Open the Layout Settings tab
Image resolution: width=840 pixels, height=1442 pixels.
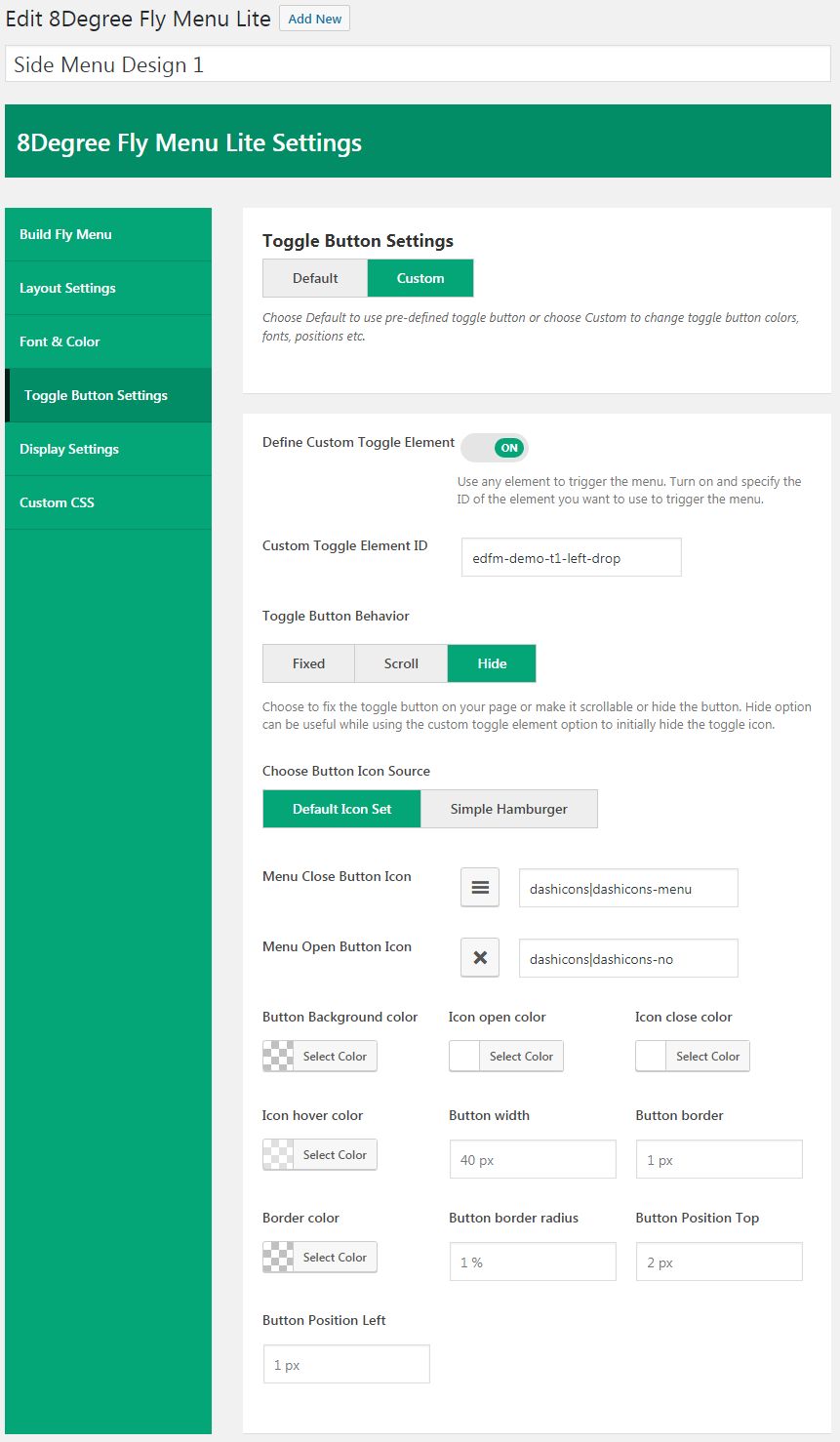click(108, 288)
